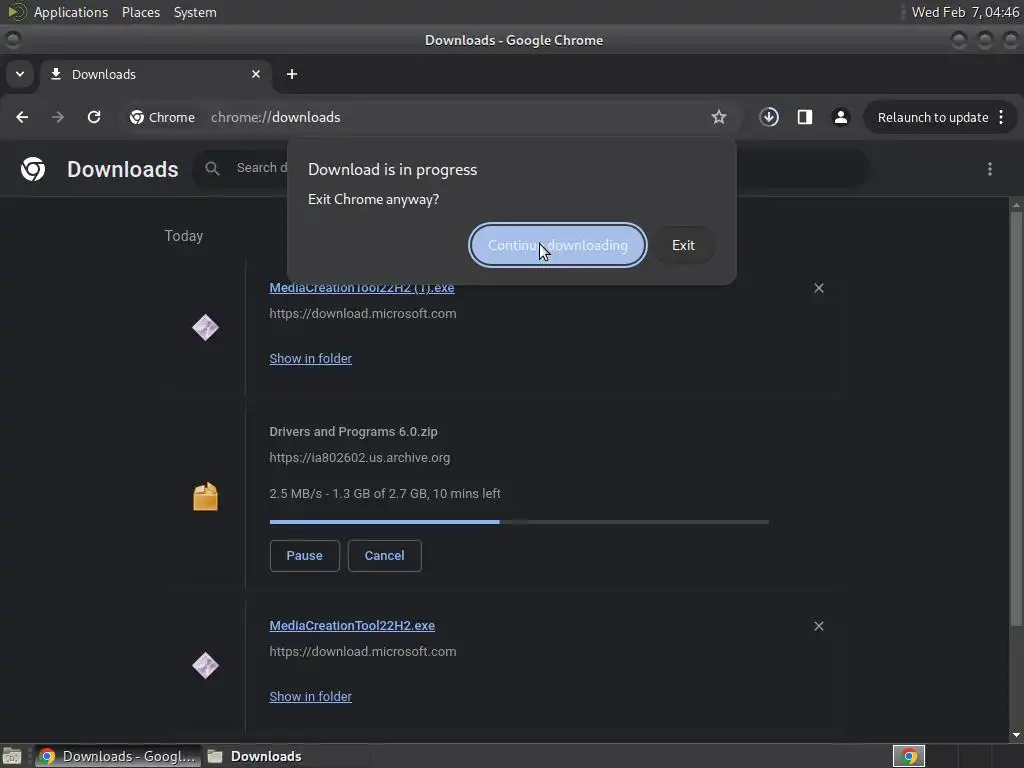Click the 'Drivers and Programs 6.0.zip' filename

(353, 431)
